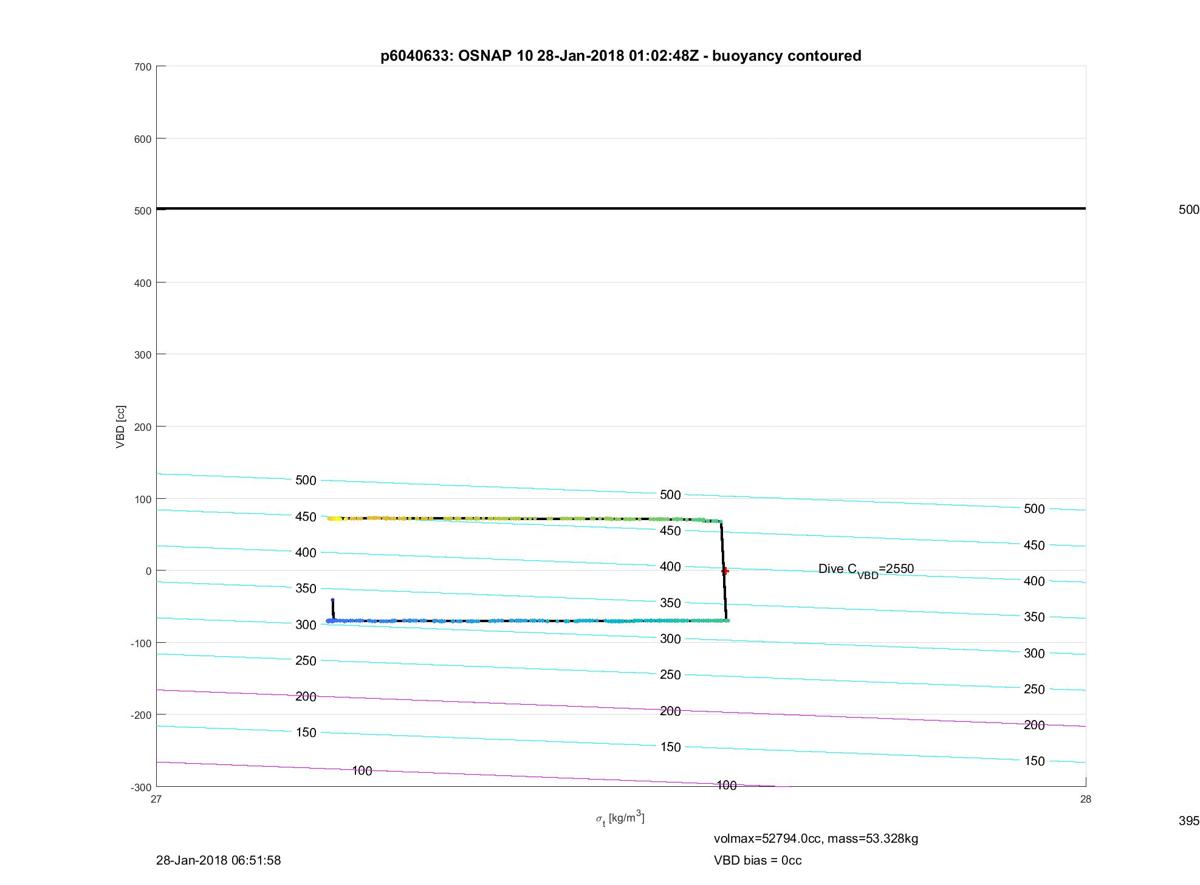Image resolution: width=1200 pixels, height=885 pixels.
Task: Click the yellow start point of the upper track
Action: click(x=332, y=518)
